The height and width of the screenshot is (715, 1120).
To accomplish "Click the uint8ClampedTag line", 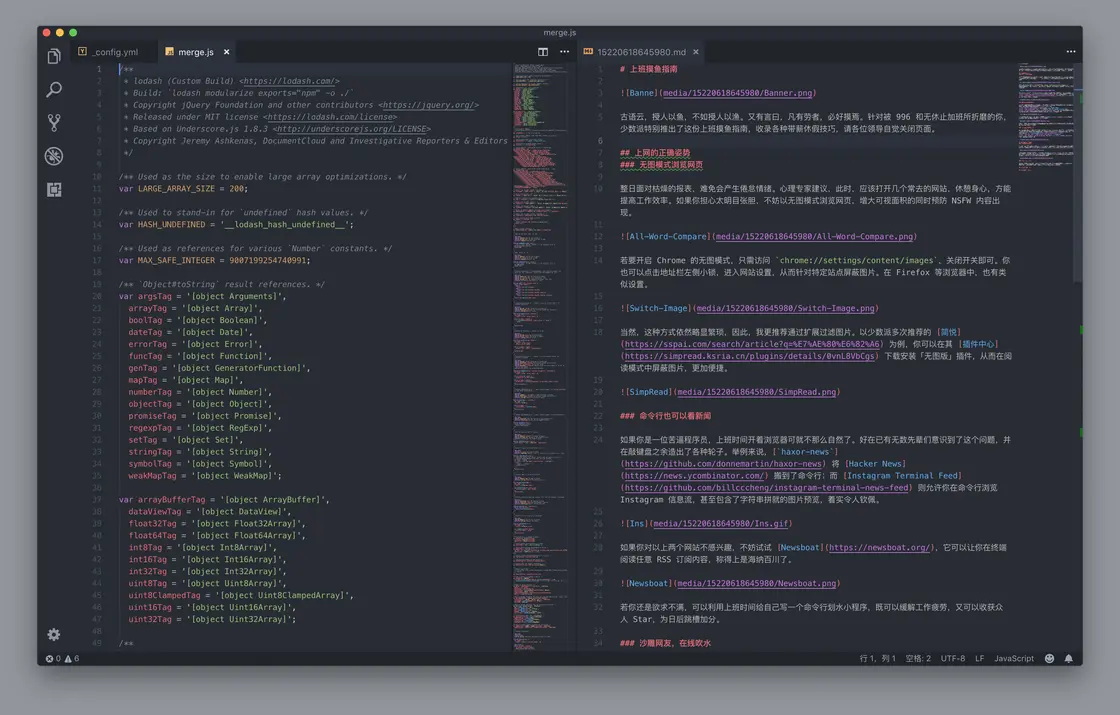I will point(240,596).
